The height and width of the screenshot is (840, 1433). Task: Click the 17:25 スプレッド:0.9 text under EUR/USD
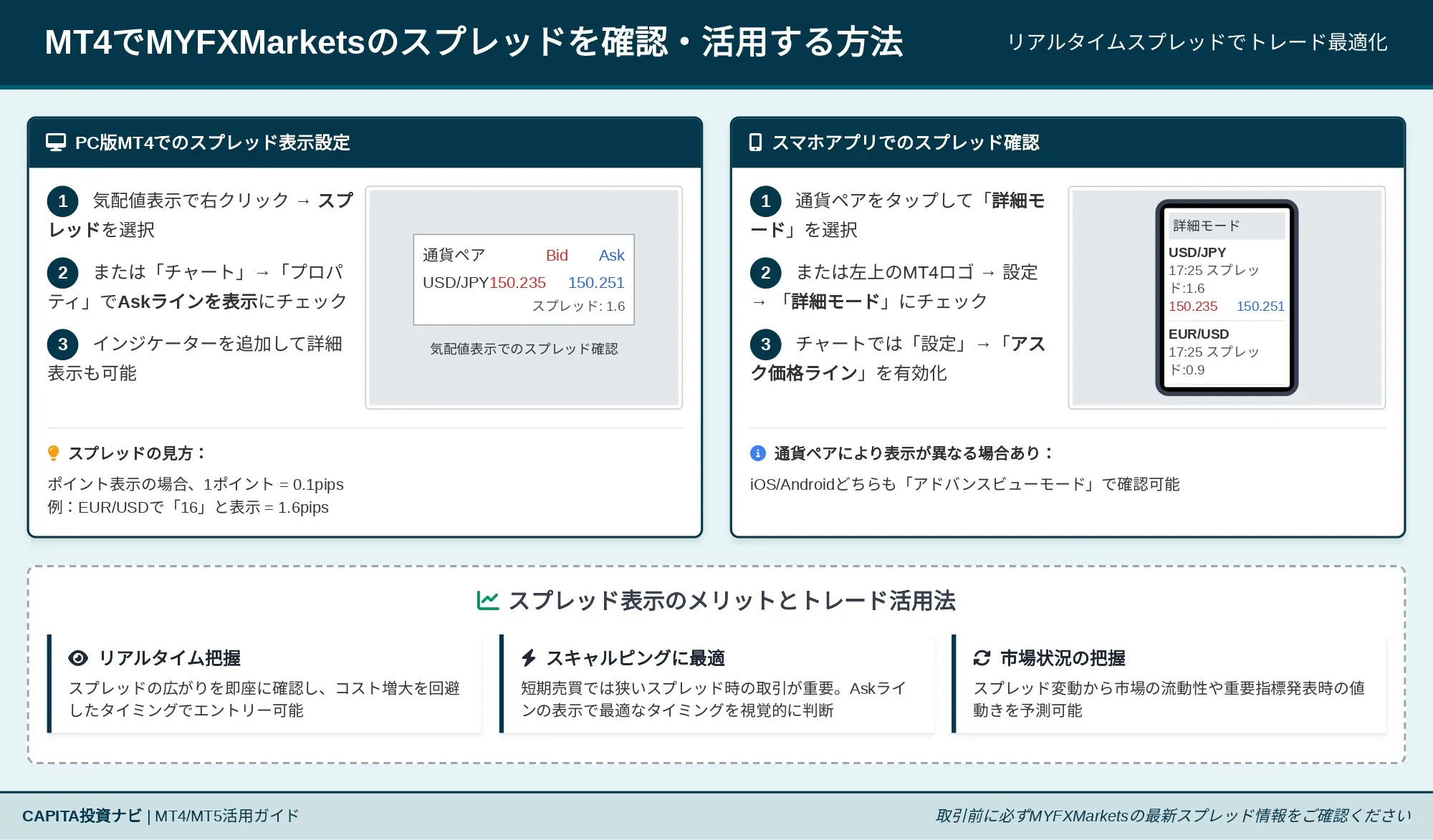click(x=1214, y=361)
